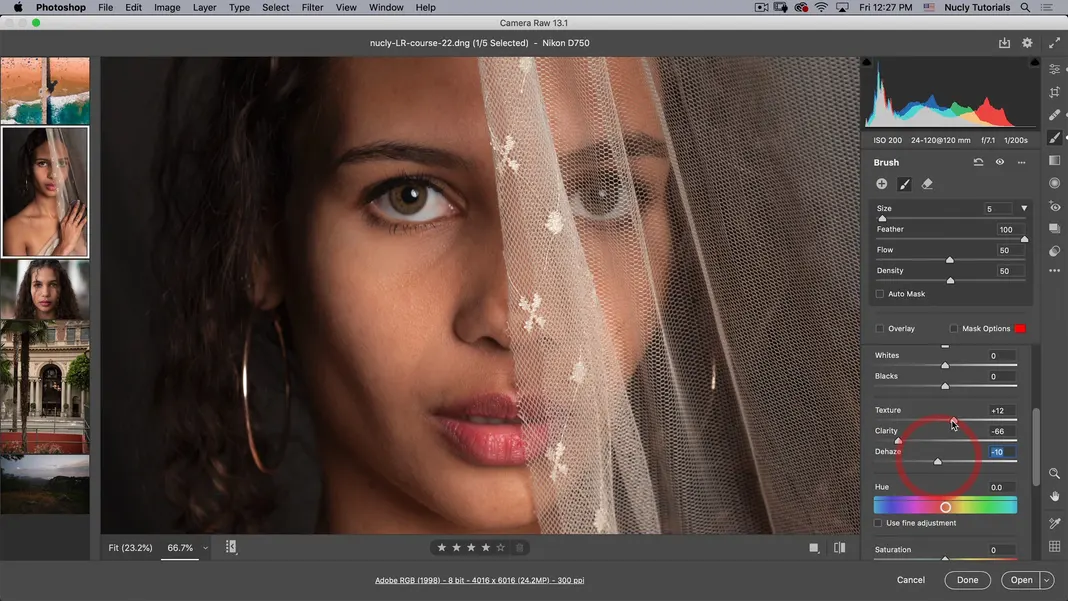Click the Open button
Image resolution: width=1068 pixels, height=601 pixels.
1021,580
